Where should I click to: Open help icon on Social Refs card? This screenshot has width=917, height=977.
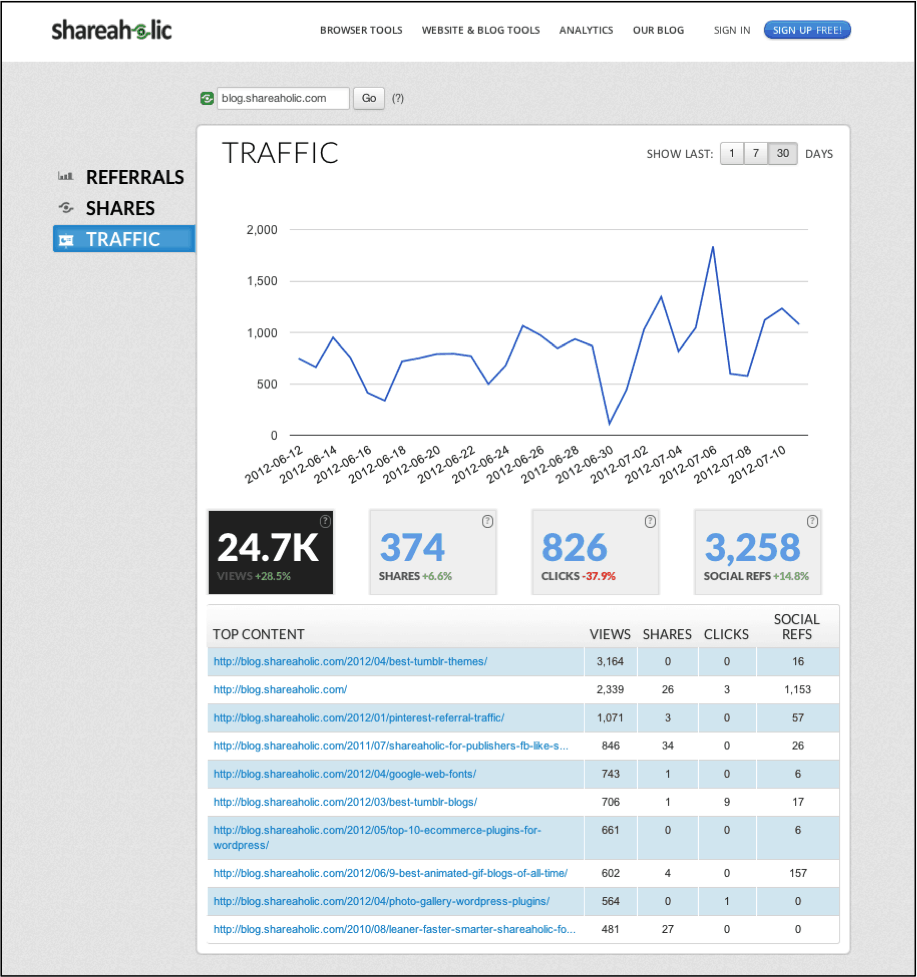point(812,522)
